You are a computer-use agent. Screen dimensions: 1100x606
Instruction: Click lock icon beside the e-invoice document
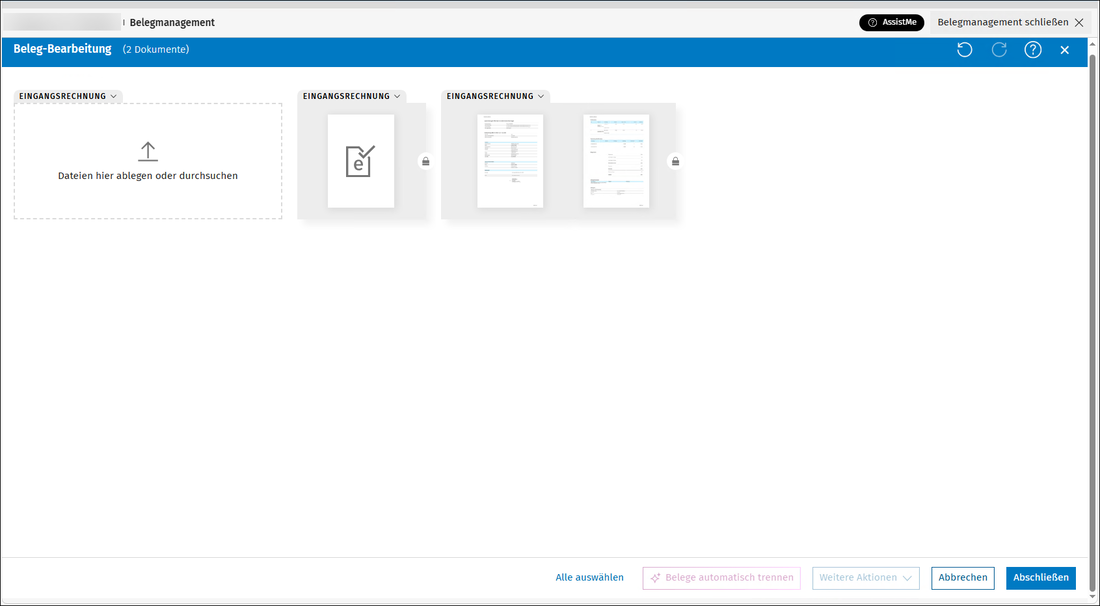tap(425, 161)
